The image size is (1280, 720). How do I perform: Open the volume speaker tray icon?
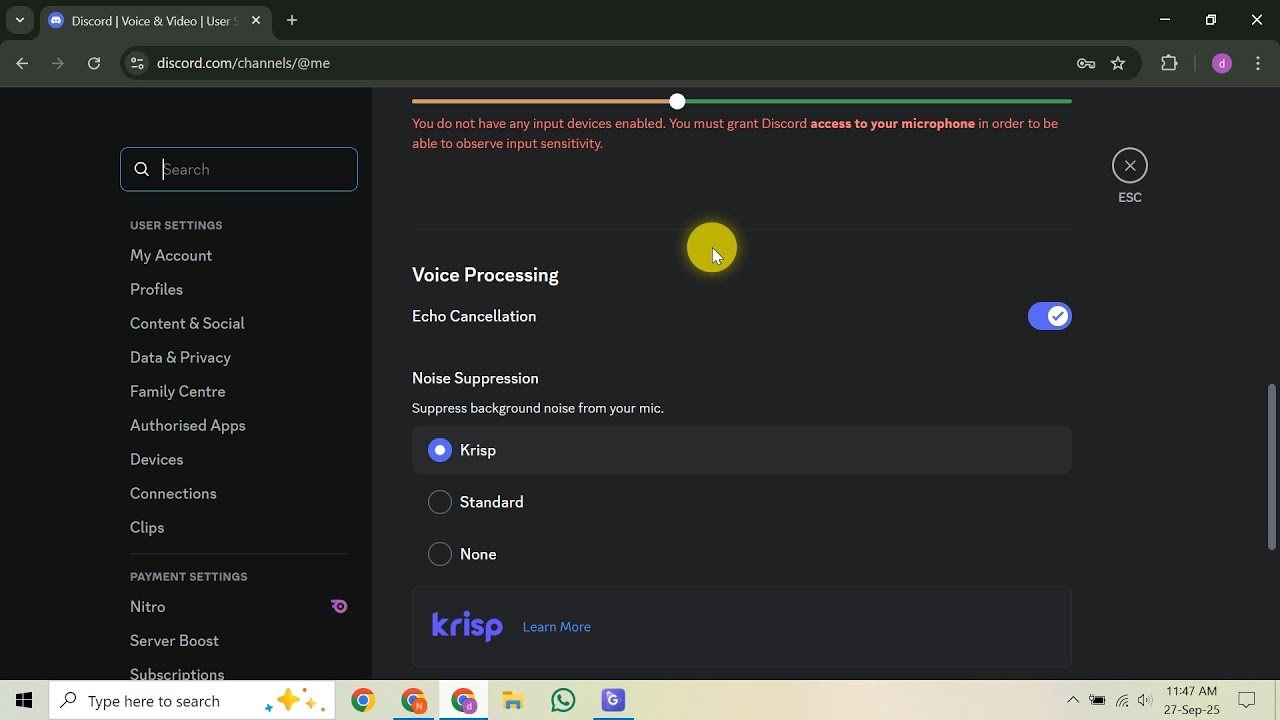tap(1145, 701)
